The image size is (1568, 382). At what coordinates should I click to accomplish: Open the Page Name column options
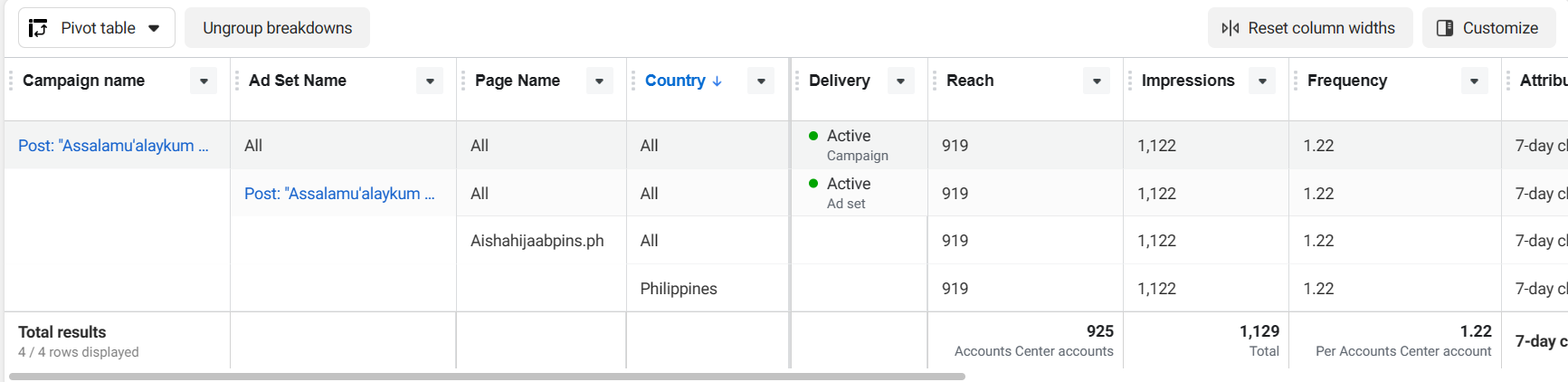599,81
